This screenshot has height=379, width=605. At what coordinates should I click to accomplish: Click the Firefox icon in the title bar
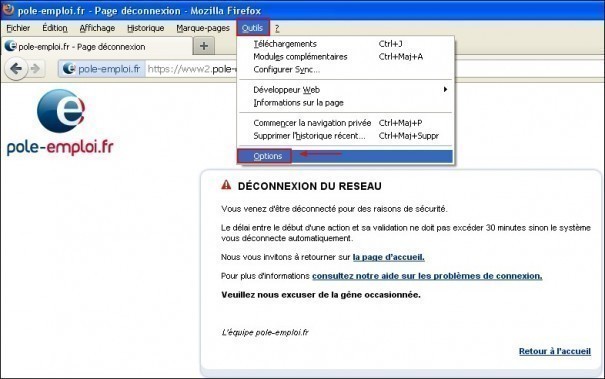tap(8, 9)
